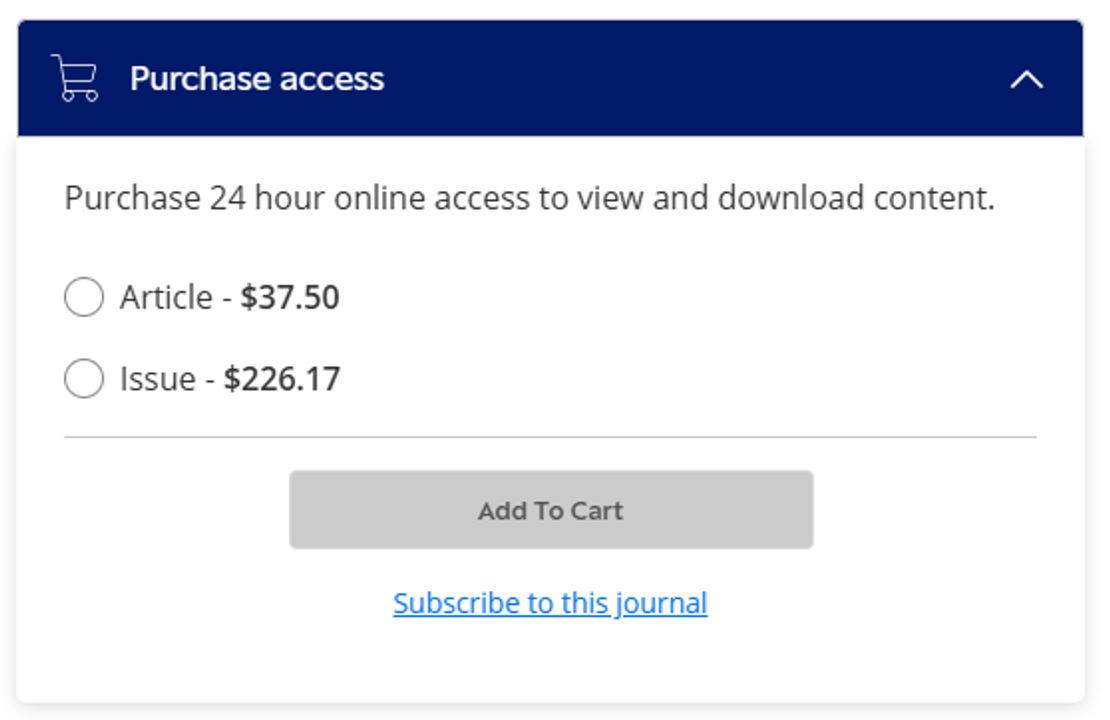Image resolution: width=1110 pixels, height=720 pixels.
Task: Select the Article radio button
Action: tap(84, 297)
